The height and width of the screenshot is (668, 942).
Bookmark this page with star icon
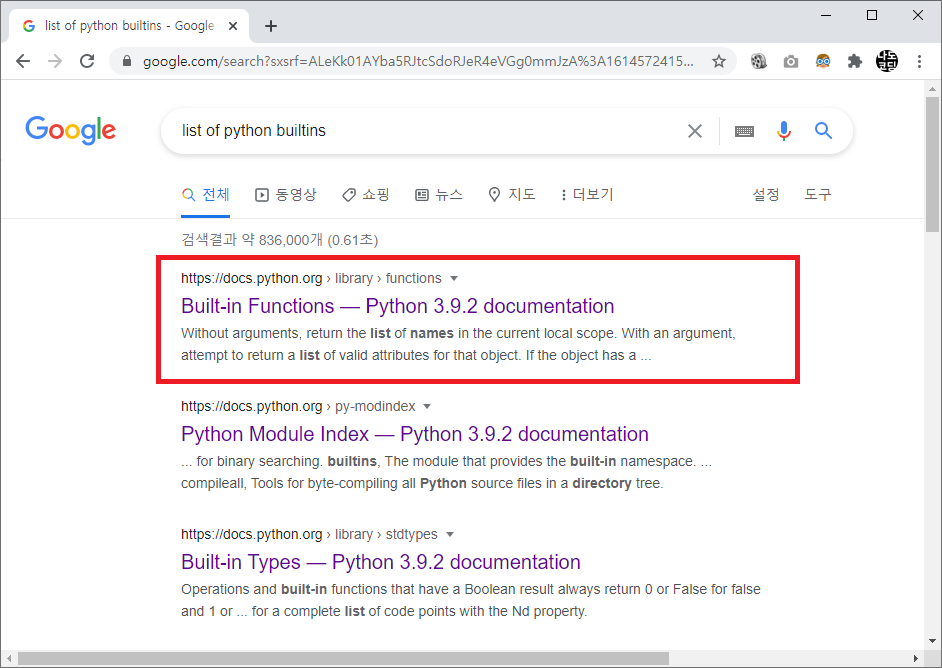coord(719,61)
